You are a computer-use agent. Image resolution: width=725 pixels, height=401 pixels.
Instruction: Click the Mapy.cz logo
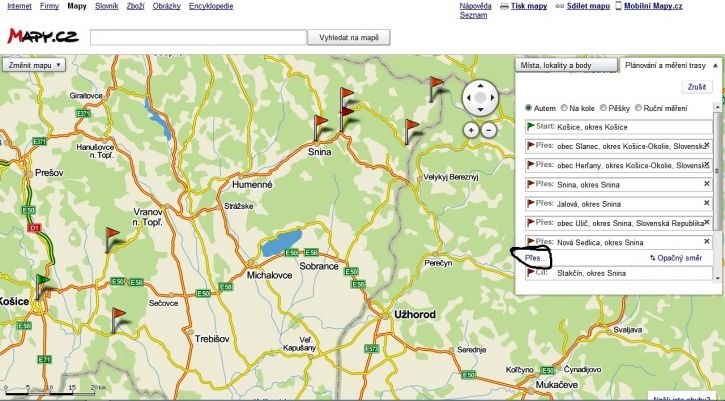[x=43, y=37]
